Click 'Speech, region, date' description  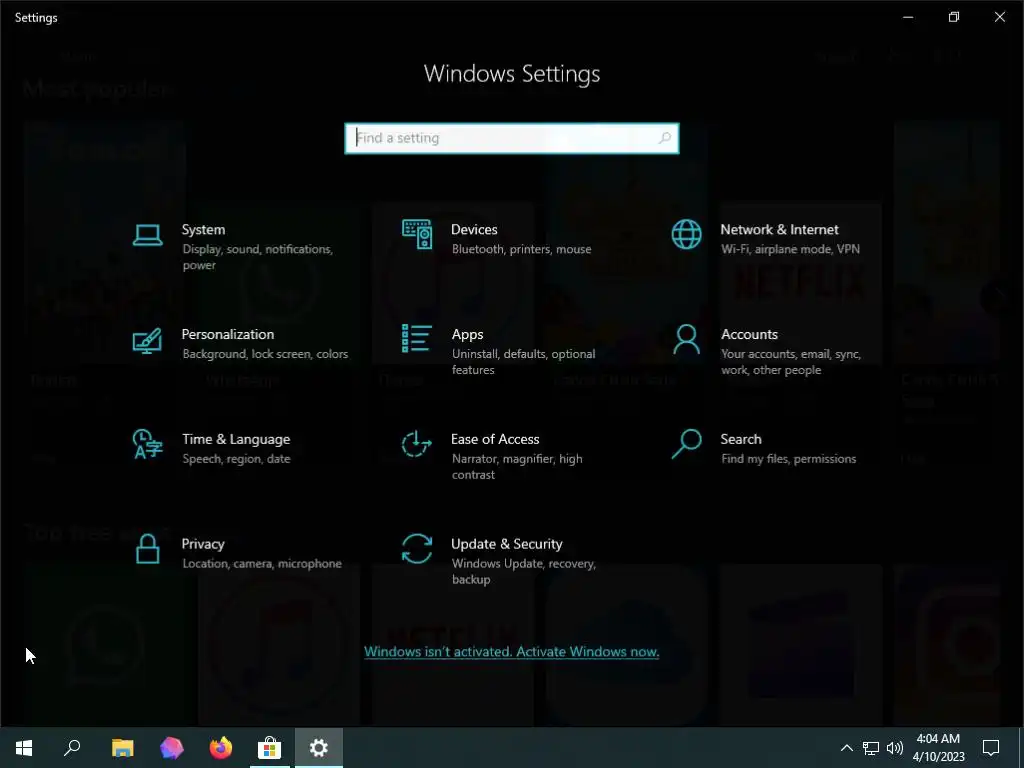pos(236,458)
